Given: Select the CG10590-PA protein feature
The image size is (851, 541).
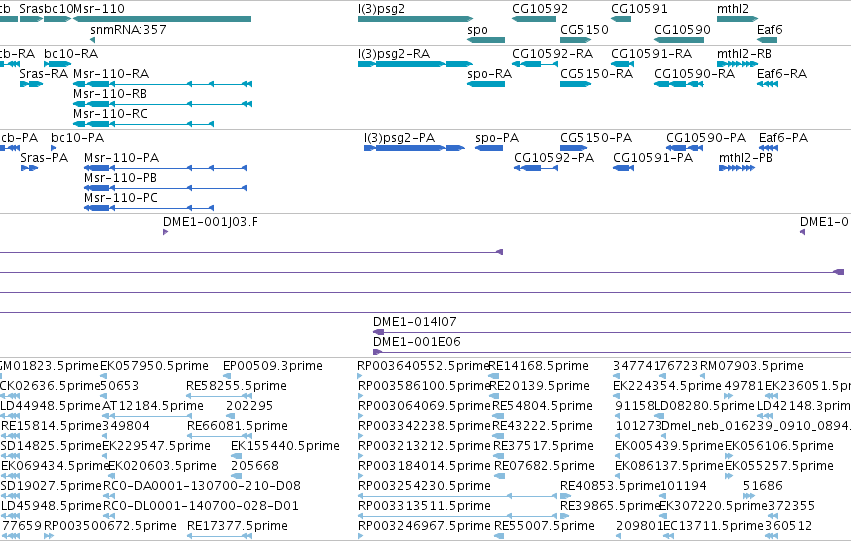Looking at the screenshot, I should pyautogui.click(x=684, y=148).
